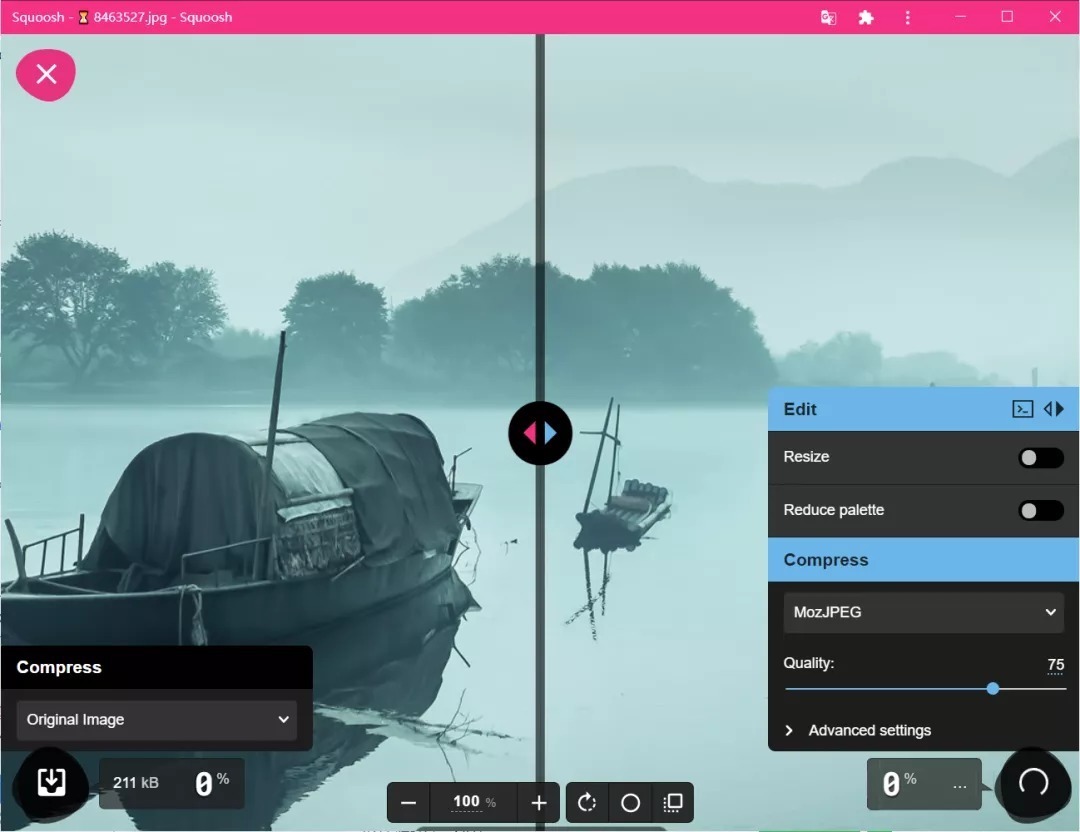Image resolution: width=1080 pixels, height=832 pixels.
Task: Open extensions puzzle icon
Action: [x=866, y=17]
